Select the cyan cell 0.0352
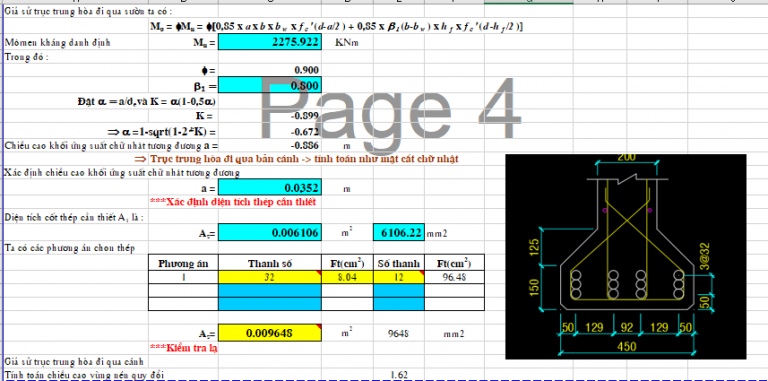Image resolution: width=768 pixels, height=381 pixels. (269, 188)
